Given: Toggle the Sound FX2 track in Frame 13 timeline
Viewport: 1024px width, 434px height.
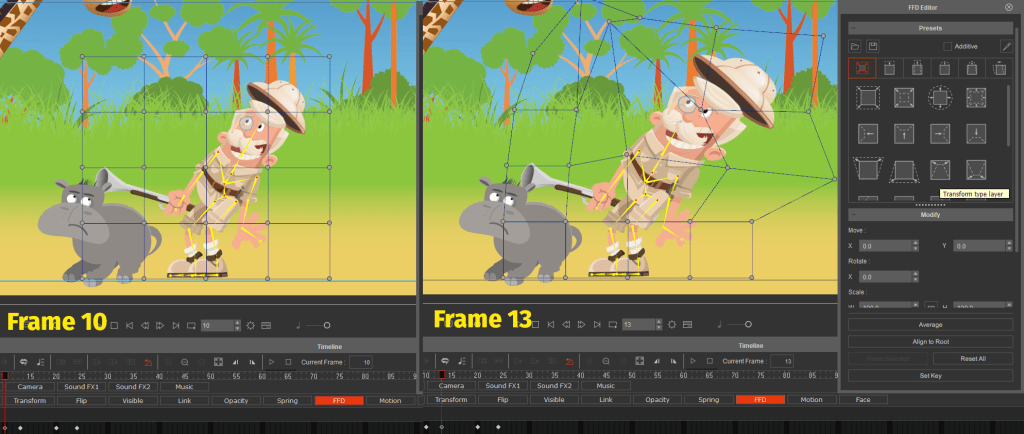Looking at the screenshot, I should (x=554, y=386).
